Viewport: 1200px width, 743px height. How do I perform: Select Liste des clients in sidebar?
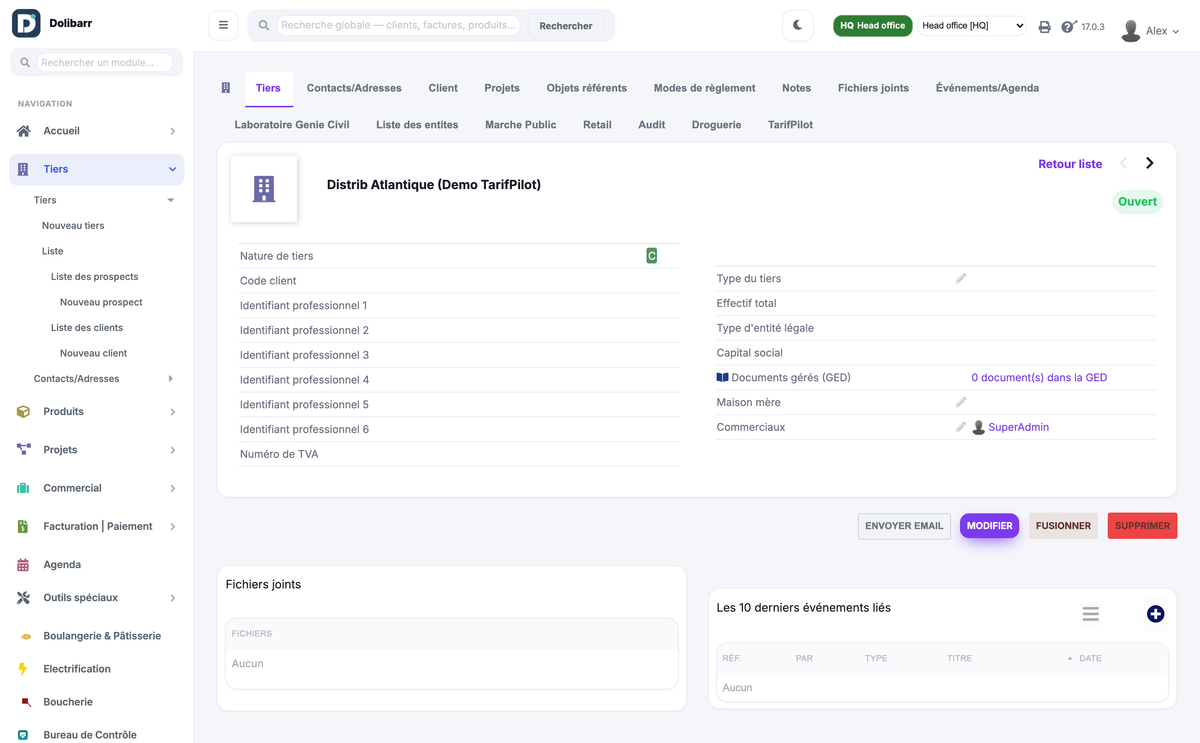(x=87, y=328)
